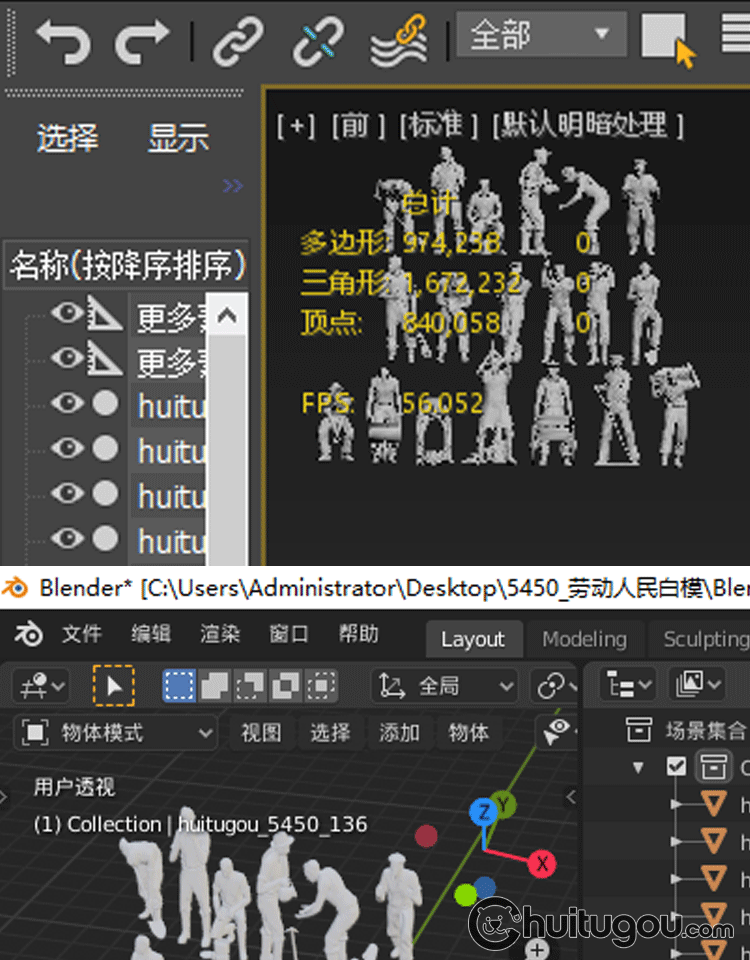Choose the Invert selection mode icon
750x960 pixels.
point(285,686)
